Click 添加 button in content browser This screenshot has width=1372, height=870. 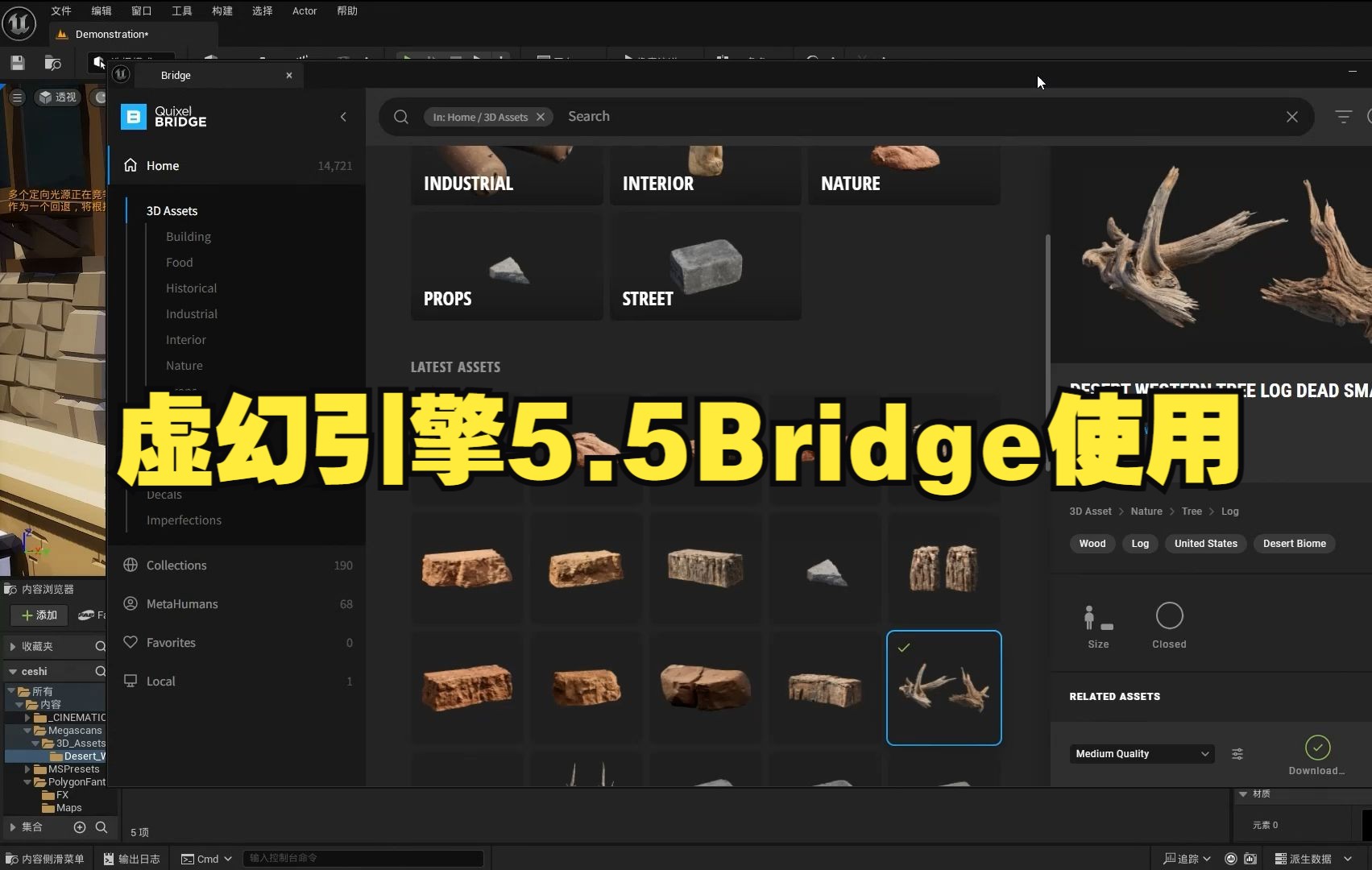click(39, 615)
